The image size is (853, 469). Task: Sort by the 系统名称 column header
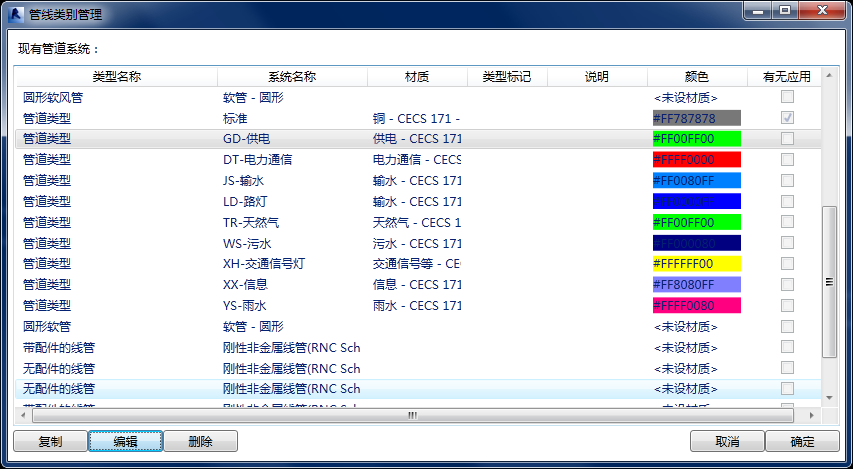click(292, 77)
